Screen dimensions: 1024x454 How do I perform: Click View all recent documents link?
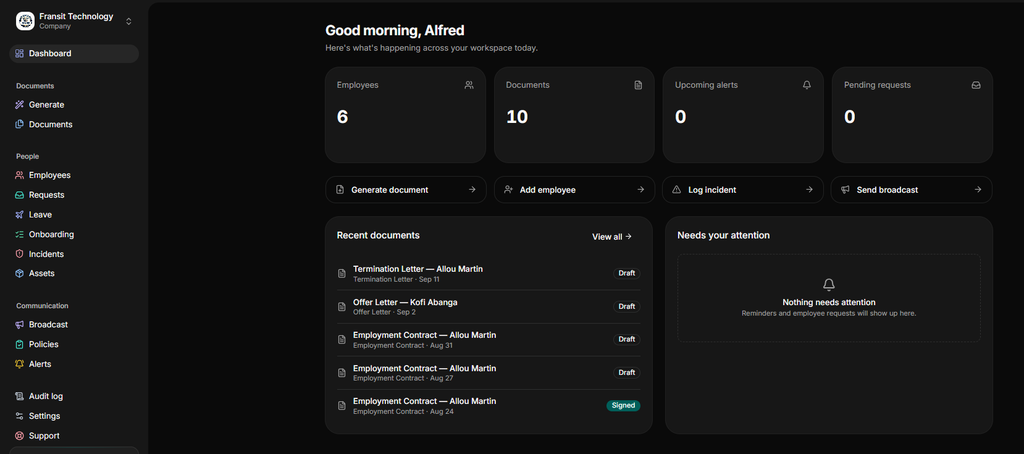coord(612,236)
